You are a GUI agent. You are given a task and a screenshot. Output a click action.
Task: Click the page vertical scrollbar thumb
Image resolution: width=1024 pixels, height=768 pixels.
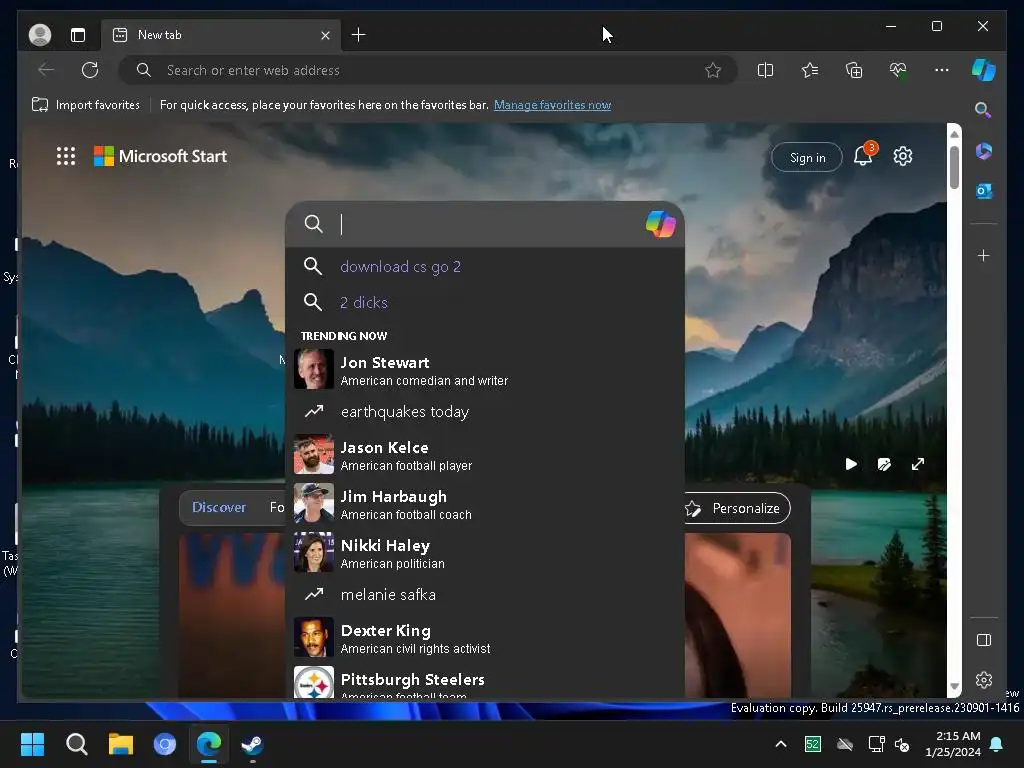(x=954, y=167)
